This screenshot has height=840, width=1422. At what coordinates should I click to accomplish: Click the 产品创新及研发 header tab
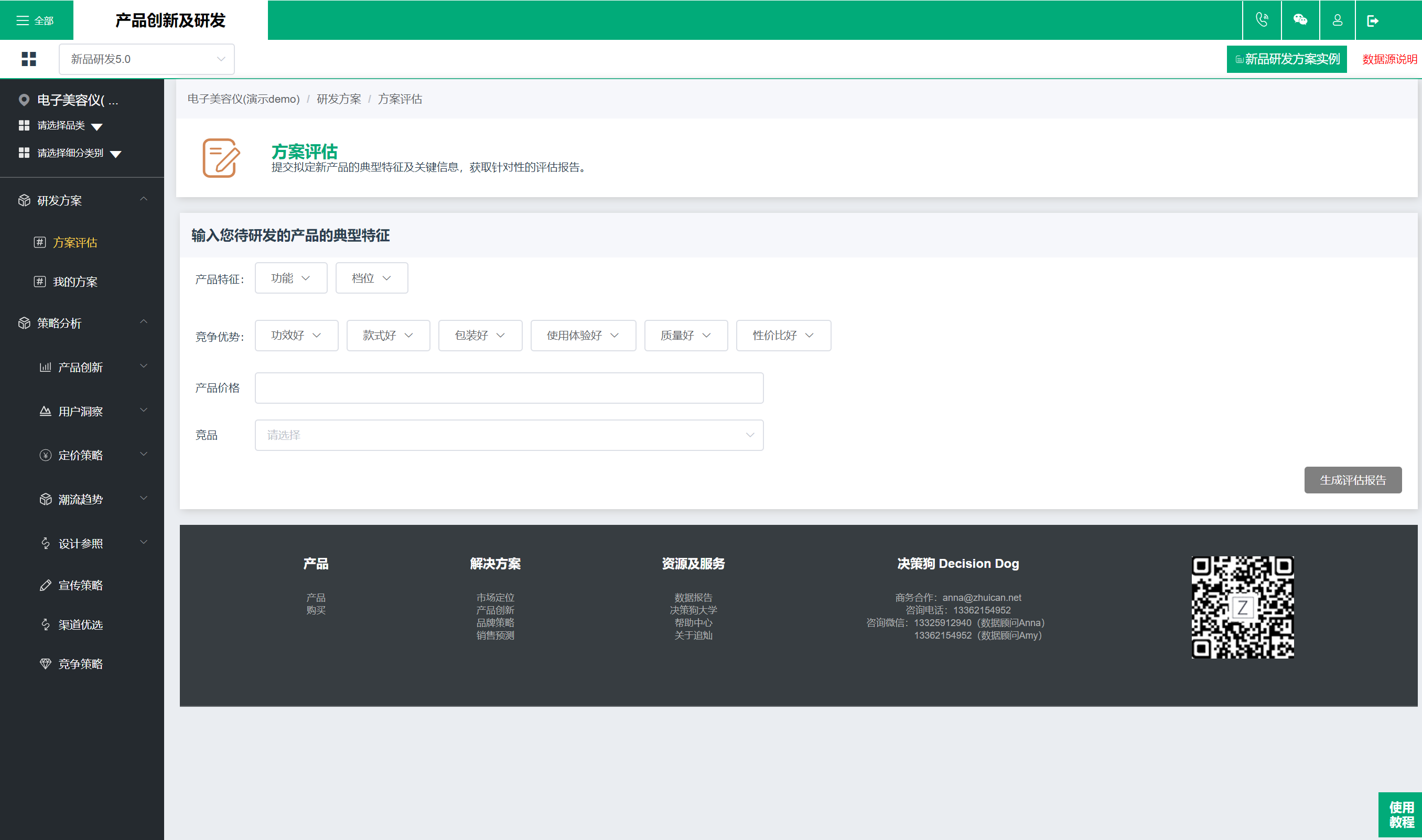click(170, 20)
